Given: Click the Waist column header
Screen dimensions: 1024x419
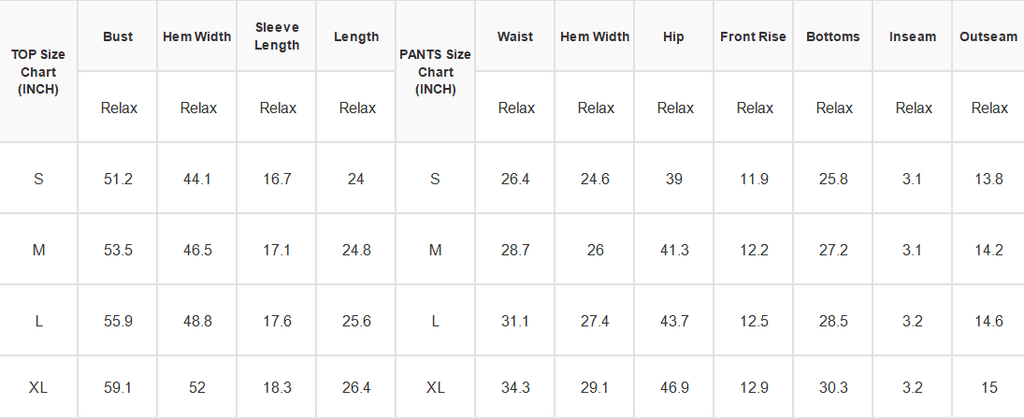Looking at the screenshot, I should [x=515, y=36].
